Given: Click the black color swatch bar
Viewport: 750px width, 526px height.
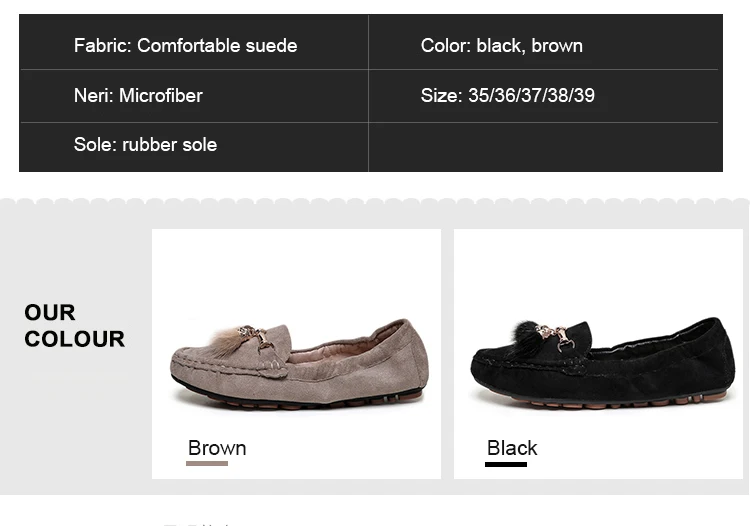Looking at the screenshot, I should [506, 464].
